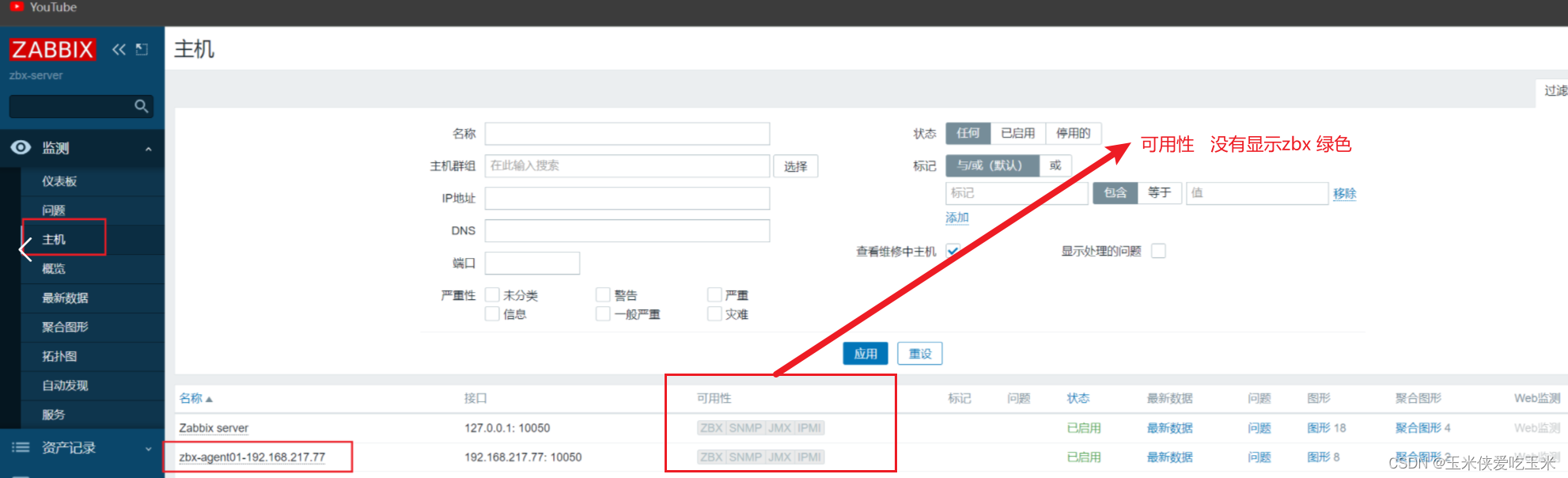Select 或 tag mode
The height and width of the screenshot is (478, 1568).
pos(1055,165)
